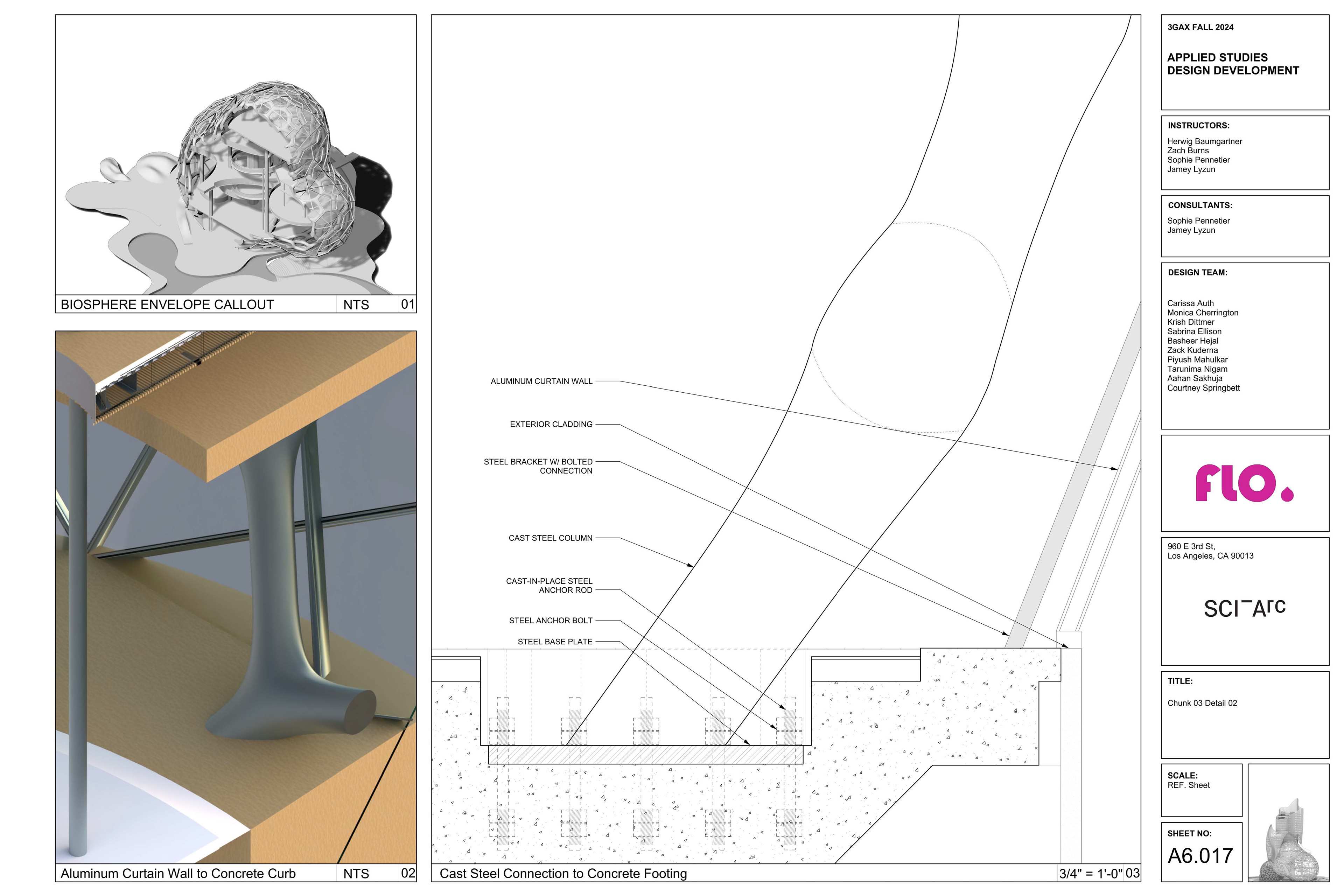This screenshot has width=1344, height=896.
Task: Click the STEEL BASE PLATE annotation
Action: point(554,642)
